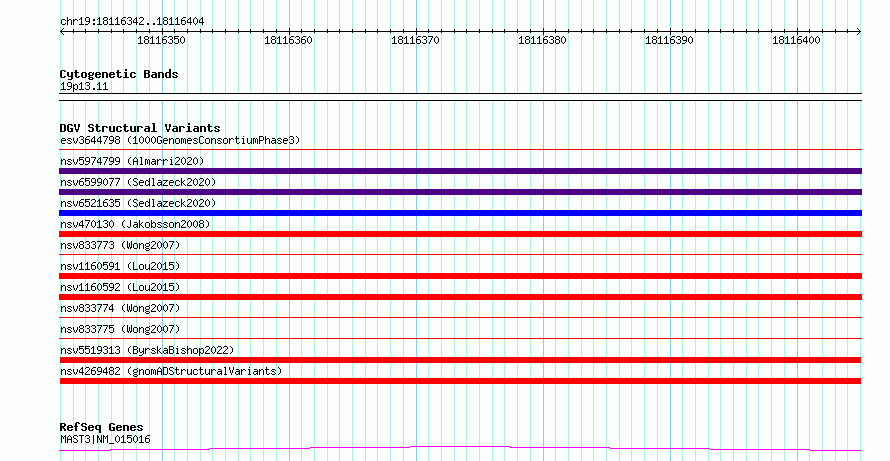
Task: Click the purple bar under nsv6599077
Action: pos(460,192)
